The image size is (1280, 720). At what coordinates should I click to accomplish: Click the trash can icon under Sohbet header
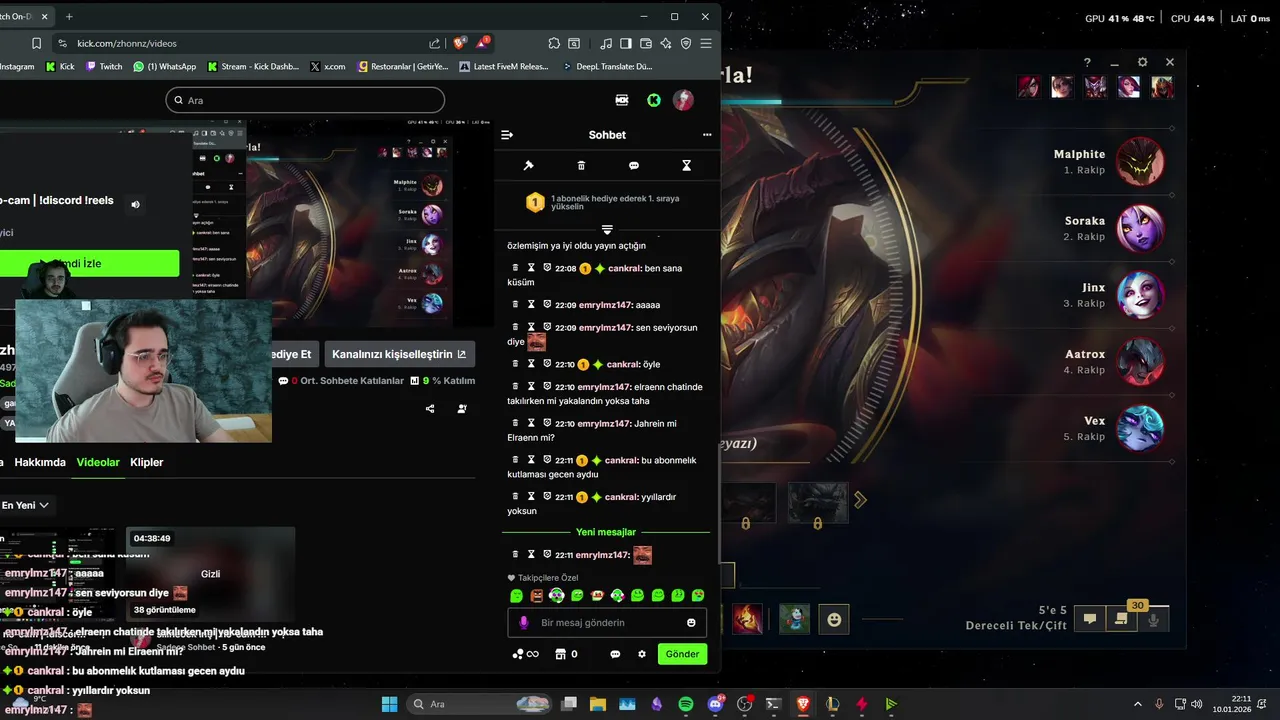(x=581, y=165)
